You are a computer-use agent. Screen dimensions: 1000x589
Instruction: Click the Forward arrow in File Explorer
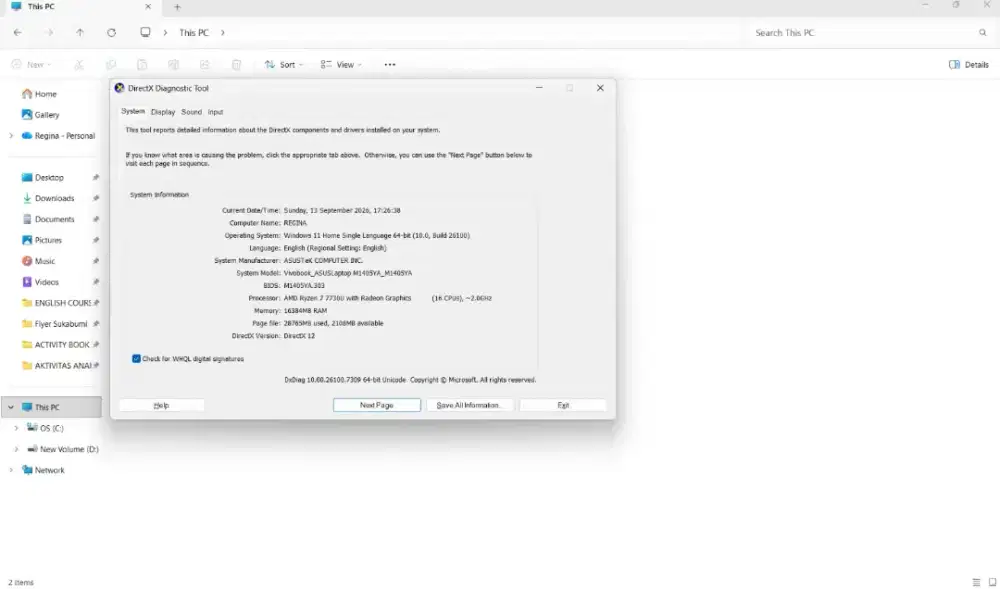click(49, 33)
